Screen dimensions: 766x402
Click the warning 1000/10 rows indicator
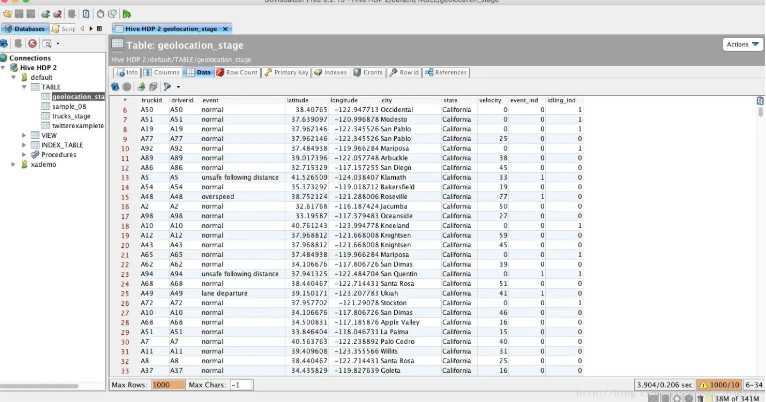coord(719,385)
